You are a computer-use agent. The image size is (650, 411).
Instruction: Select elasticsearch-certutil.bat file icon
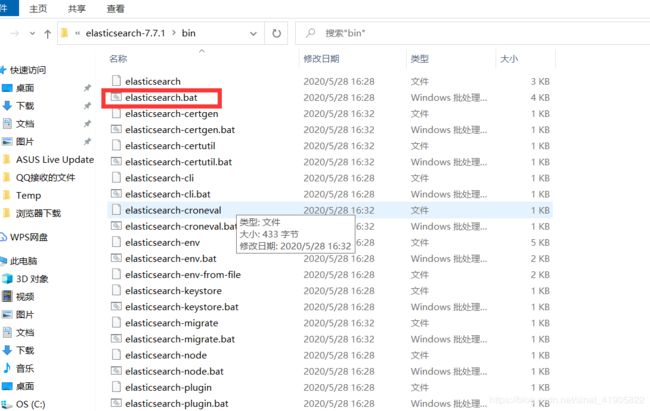(x=116, y=162)
